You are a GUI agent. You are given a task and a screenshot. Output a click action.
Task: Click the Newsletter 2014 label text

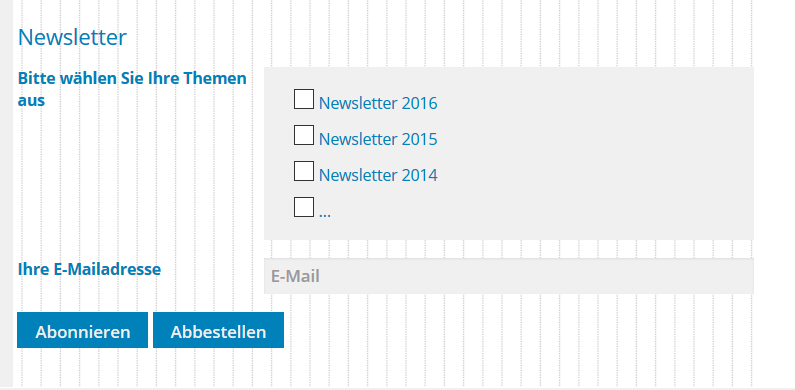click(x=378, y=175)
